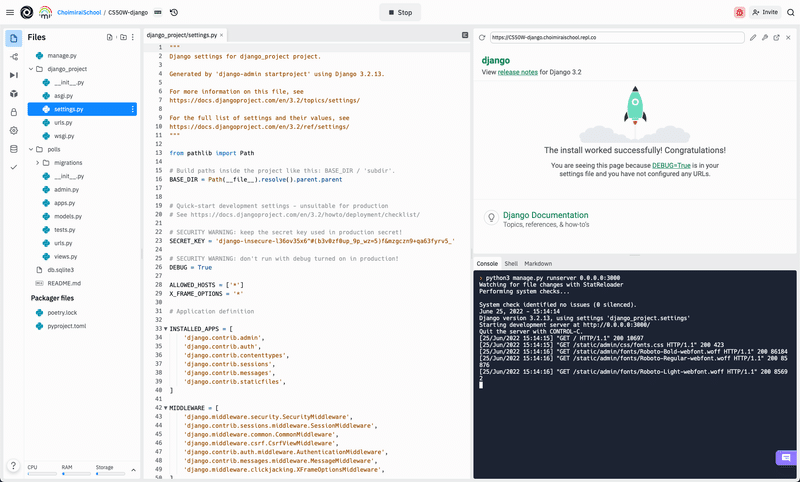Image resolution: width=800 pixels, height=482 pixels.
Task: Open the Database sidebar icon
Action: 14,149
